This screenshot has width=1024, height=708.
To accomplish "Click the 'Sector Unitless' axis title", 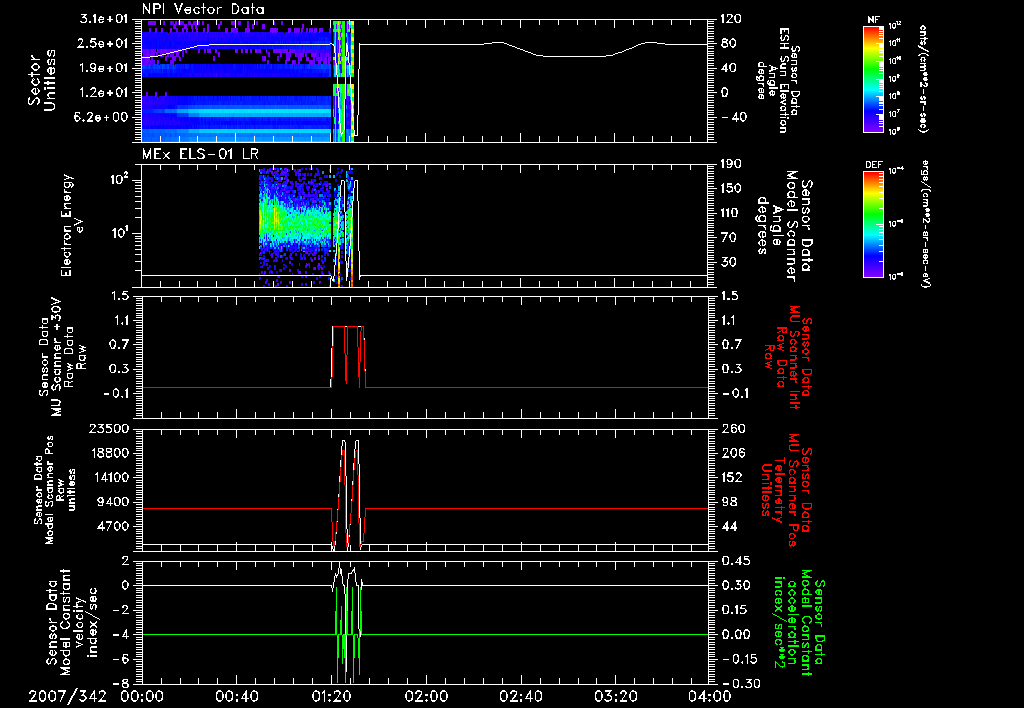I will 42,80.
